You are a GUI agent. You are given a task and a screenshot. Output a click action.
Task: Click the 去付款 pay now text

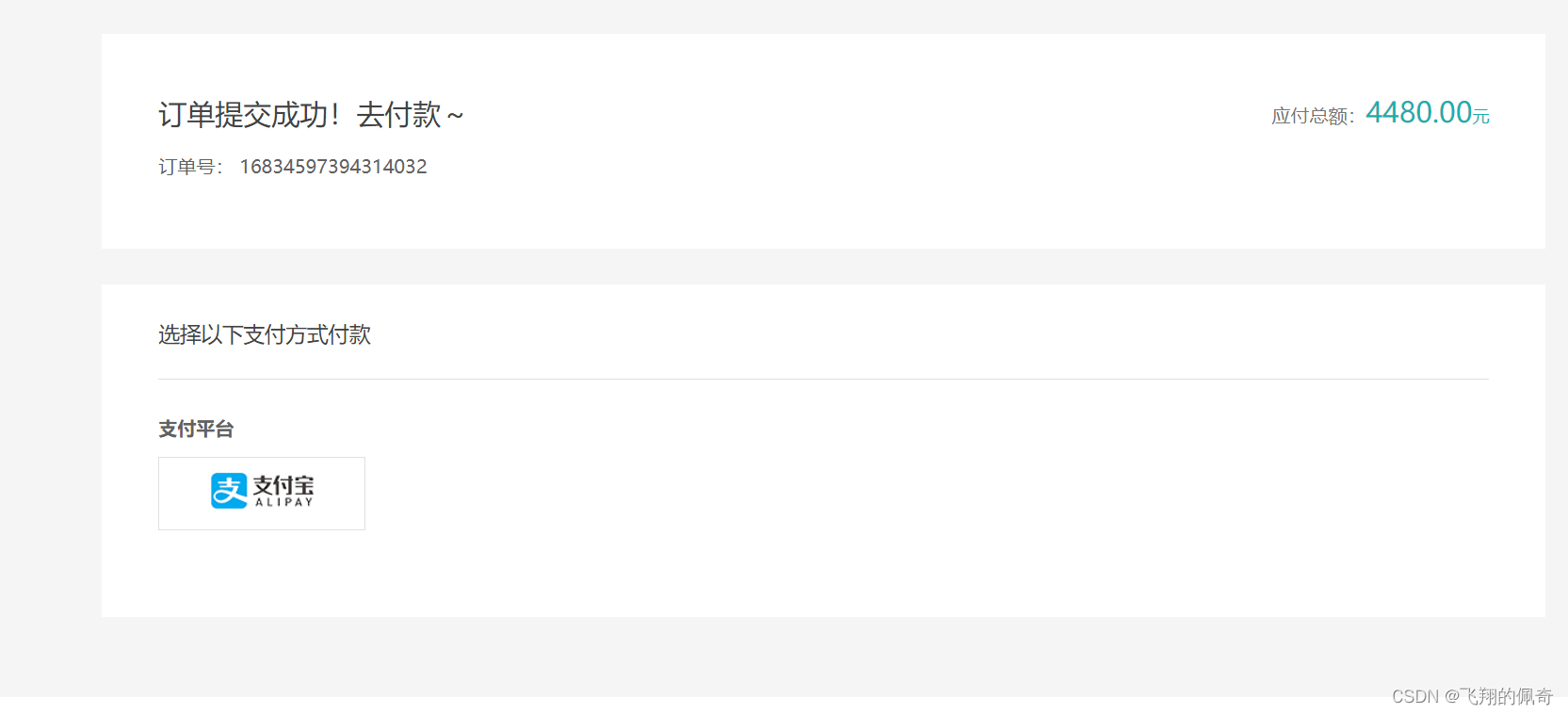pos(405,114)
